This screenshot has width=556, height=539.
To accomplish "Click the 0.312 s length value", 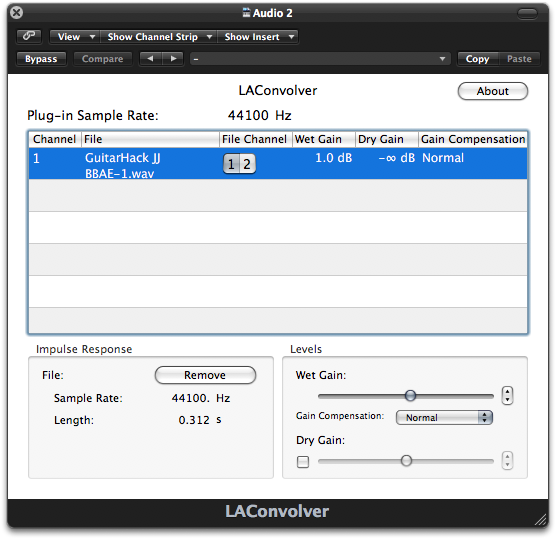I will click(x=200, y=420).
